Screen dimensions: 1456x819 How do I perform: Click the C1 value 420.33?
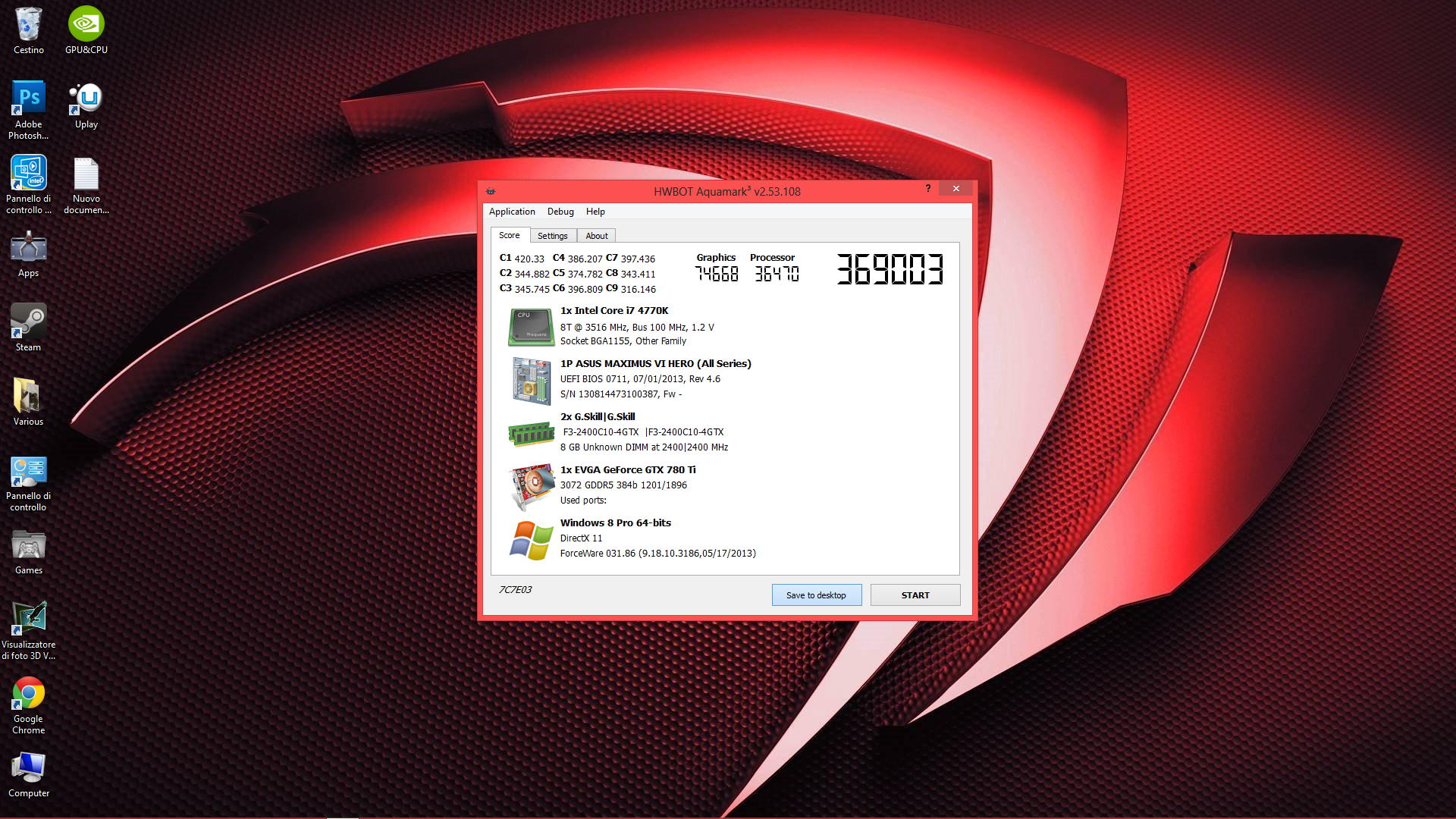point(529,259)
